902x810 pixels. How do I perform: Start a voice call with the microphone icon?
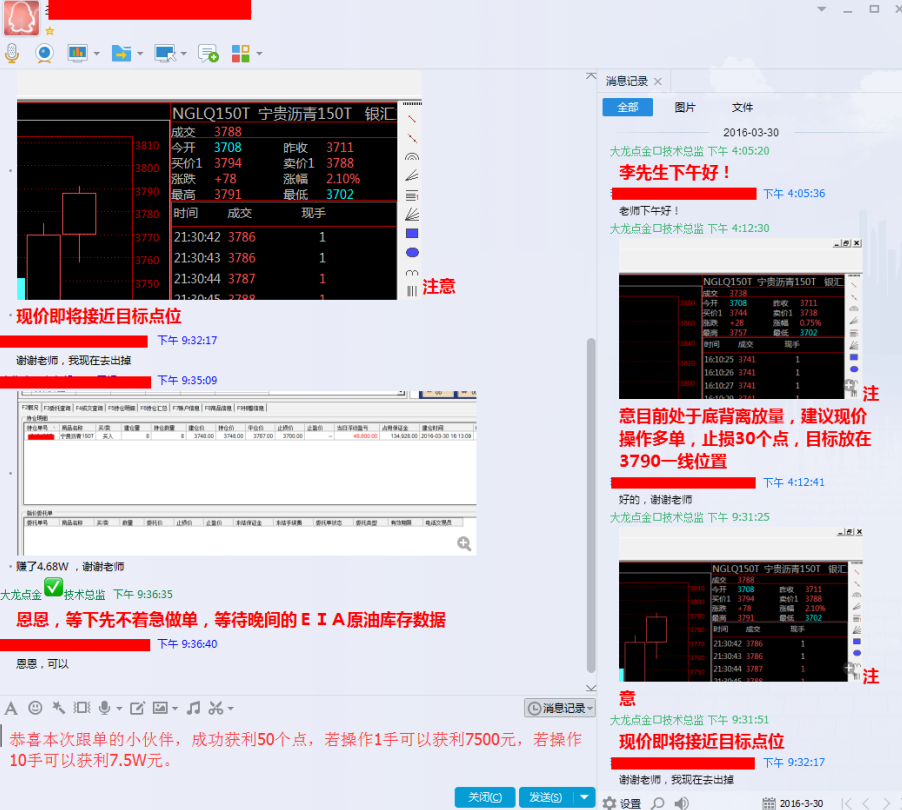pyautogui.click(x=12, y=53)
